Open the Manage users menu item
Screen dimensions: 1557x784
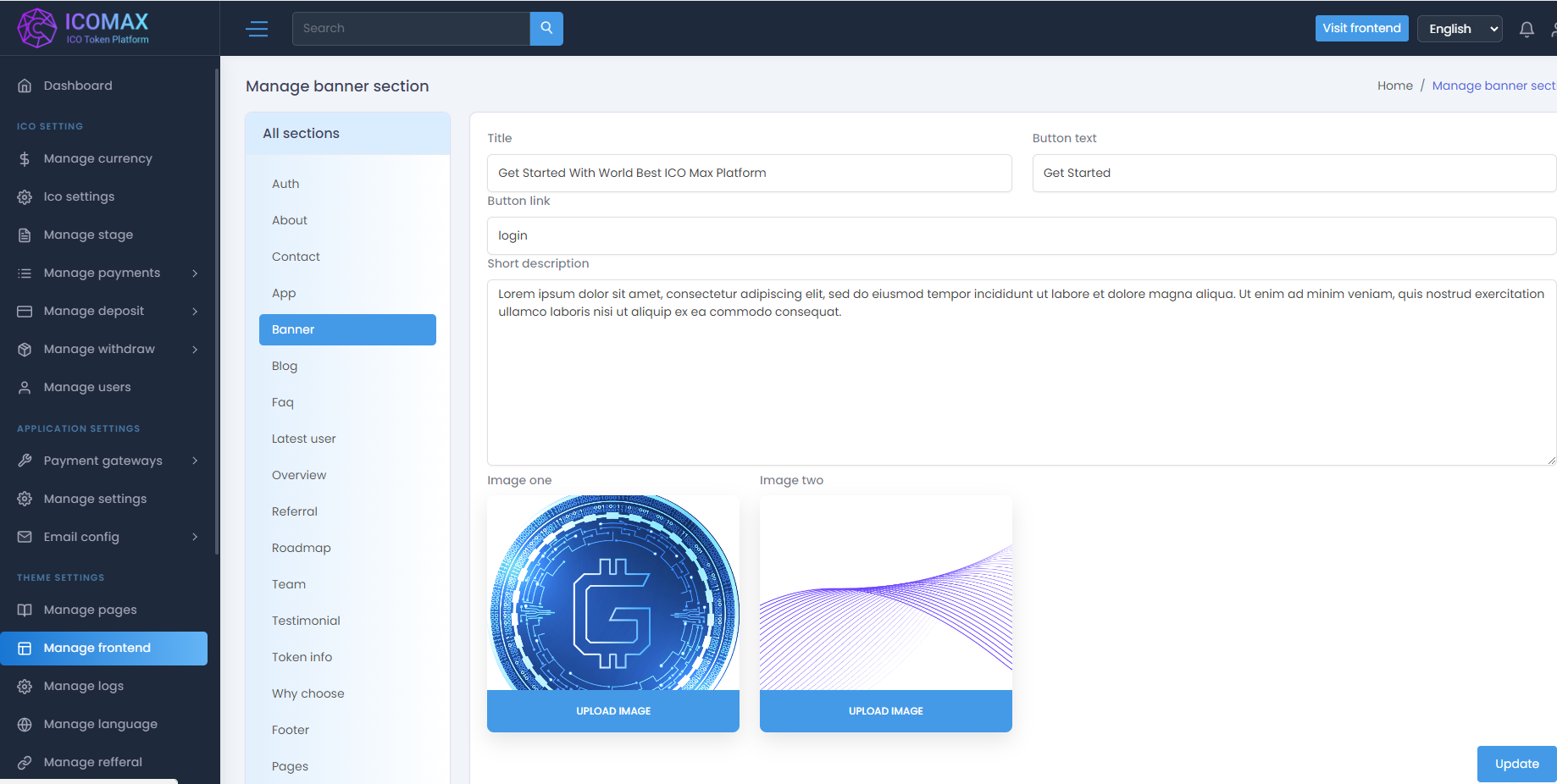(103, 387)
